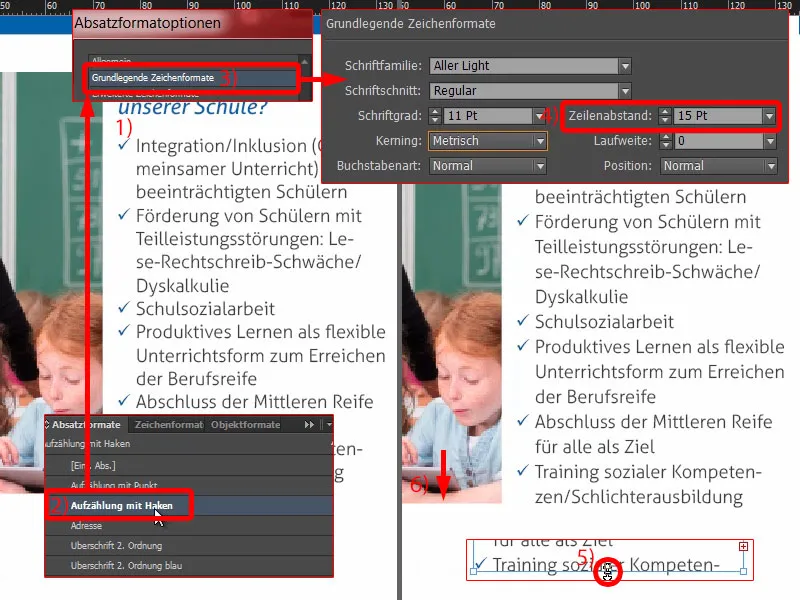Viewport: 800px width, 600px height.
Task: Open the Schriftfamilie dropdown showing Aller Light
Action: click(624, 68)
